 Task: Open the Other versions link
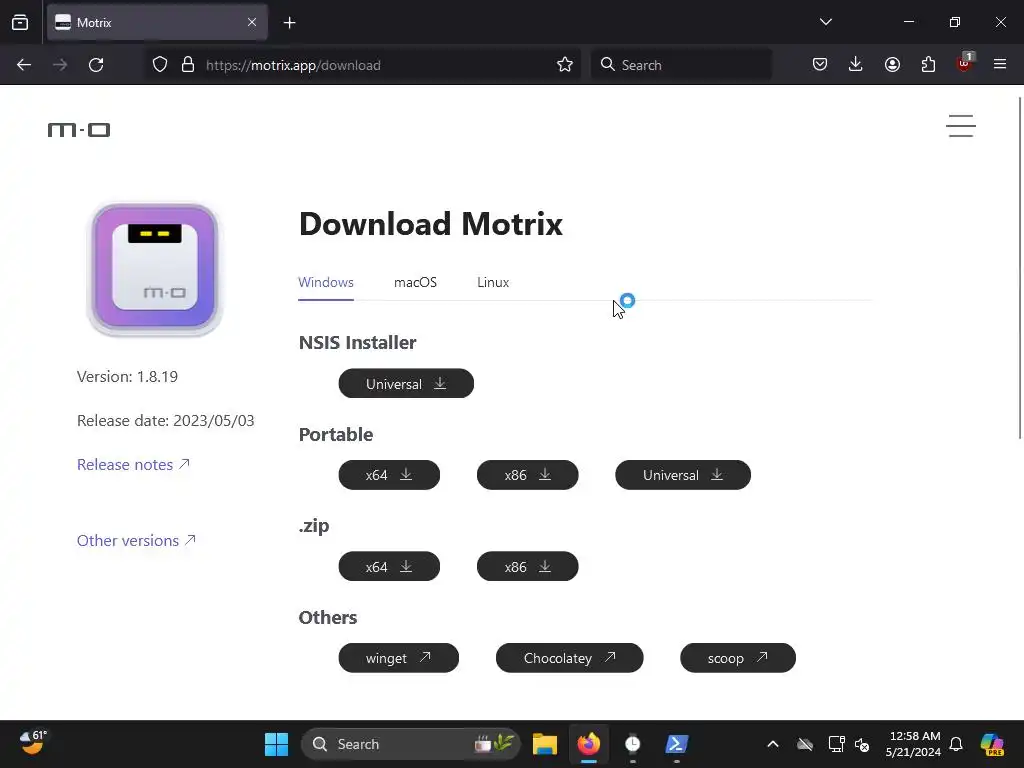click(136, 541)
